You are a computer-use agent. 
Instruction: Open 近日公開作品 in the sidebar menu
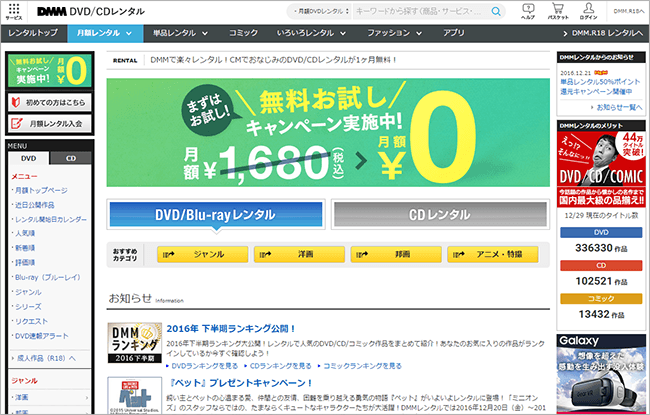click(34, 205)
